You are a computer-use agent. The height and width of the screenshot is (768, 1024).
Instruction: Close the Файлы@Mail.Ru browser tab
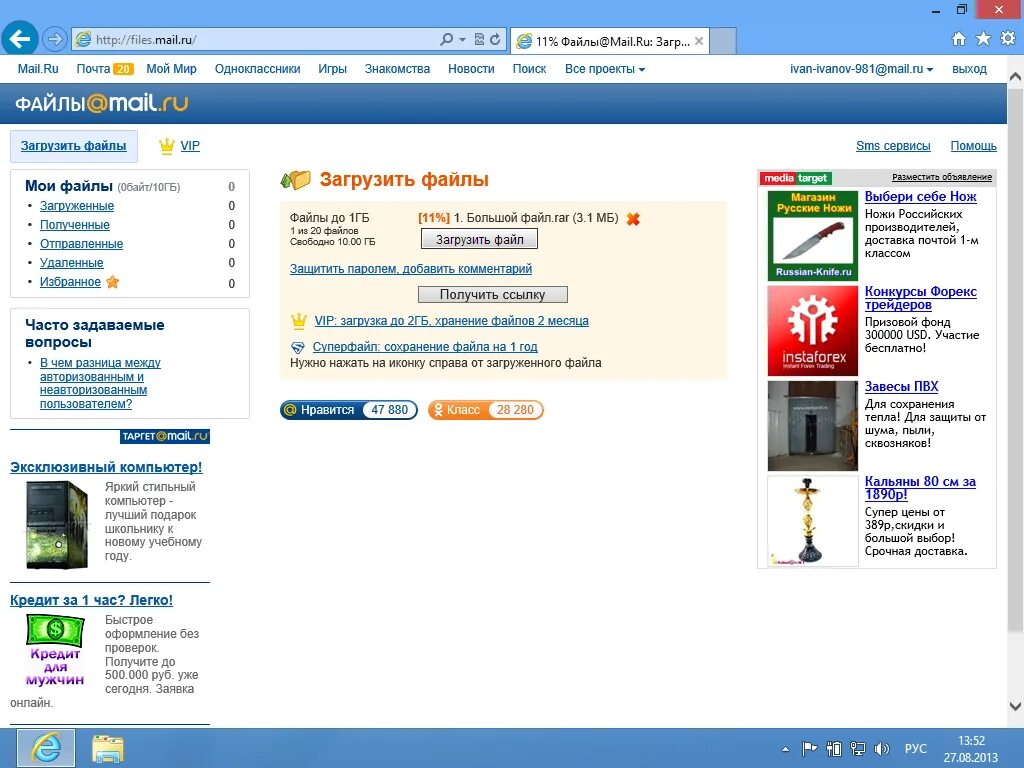699,41
